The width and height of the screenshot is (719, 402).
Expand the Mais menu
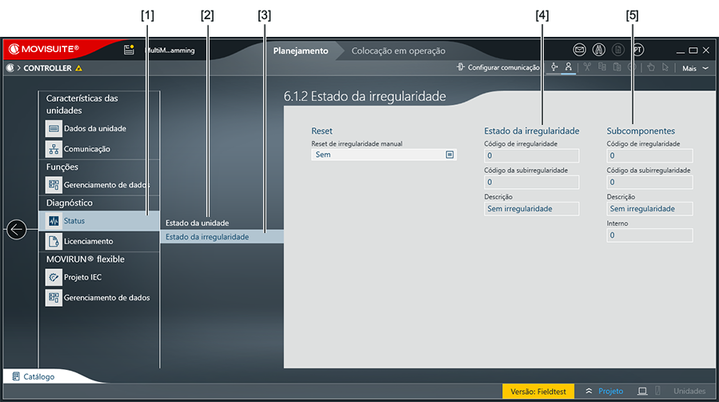[x=695, y=68]
